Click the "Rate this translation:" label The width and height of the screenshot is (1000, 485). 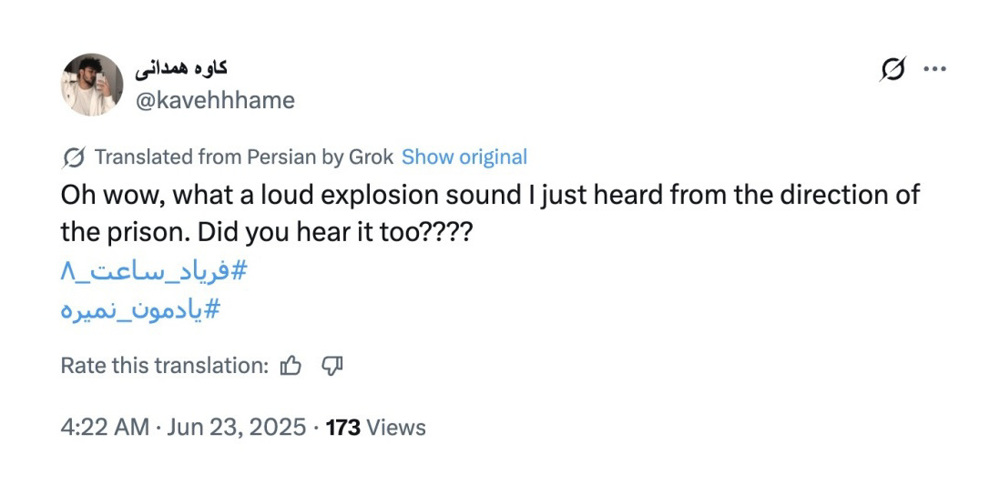pyautogui.click(x=165, y=366)
